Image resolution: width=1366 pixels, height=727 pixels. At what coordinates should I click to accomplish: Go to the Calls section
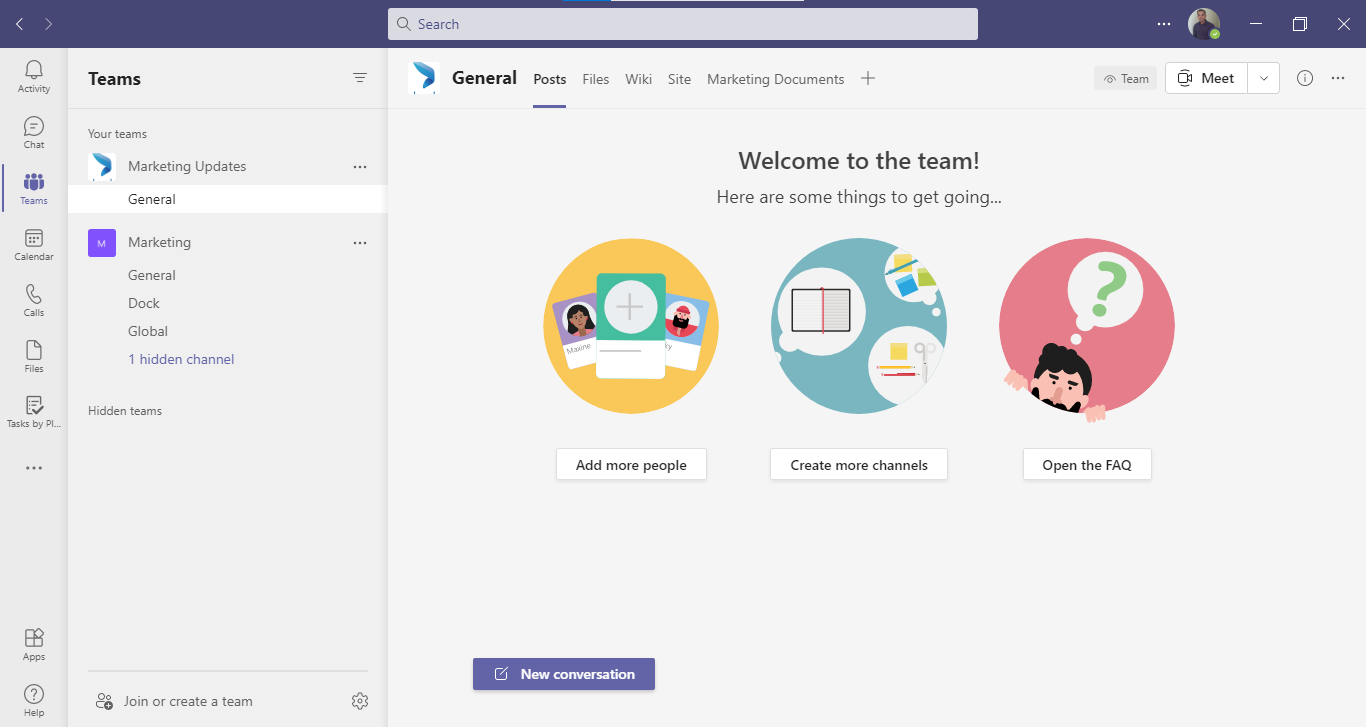click(x=33, y=299)
